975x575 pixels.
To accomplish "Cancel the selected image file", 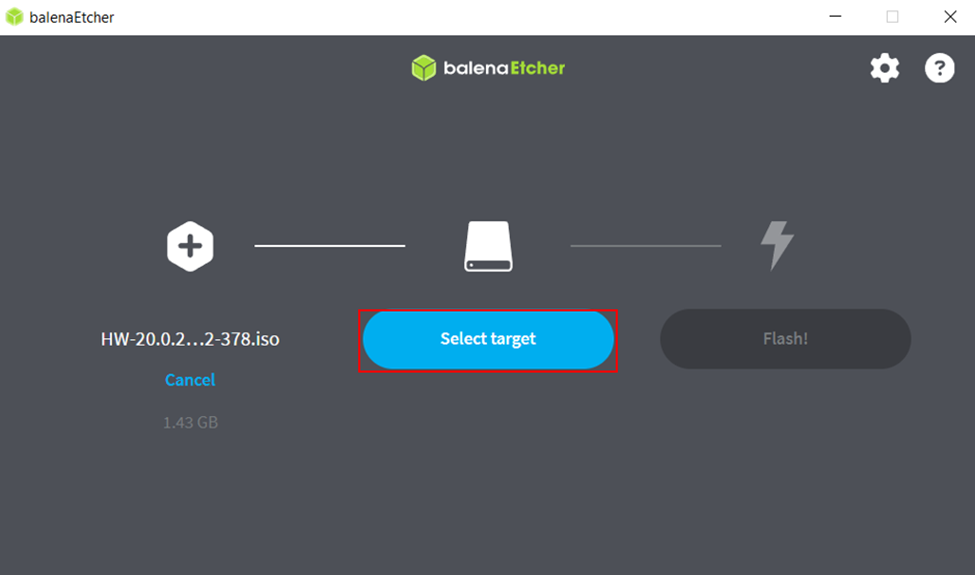I will (x=190, y=380).
